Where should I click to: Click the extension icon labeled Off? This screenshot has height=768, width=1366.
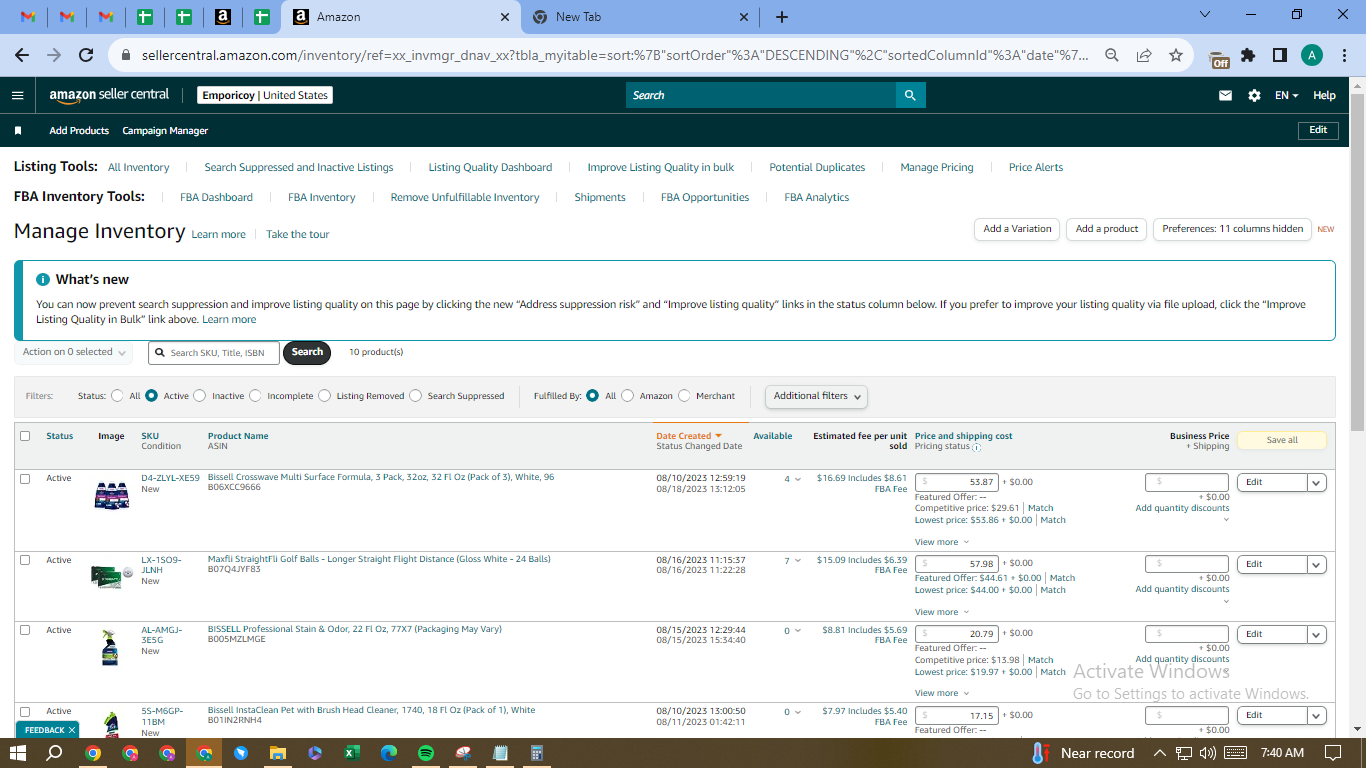tap(1219, 57)
